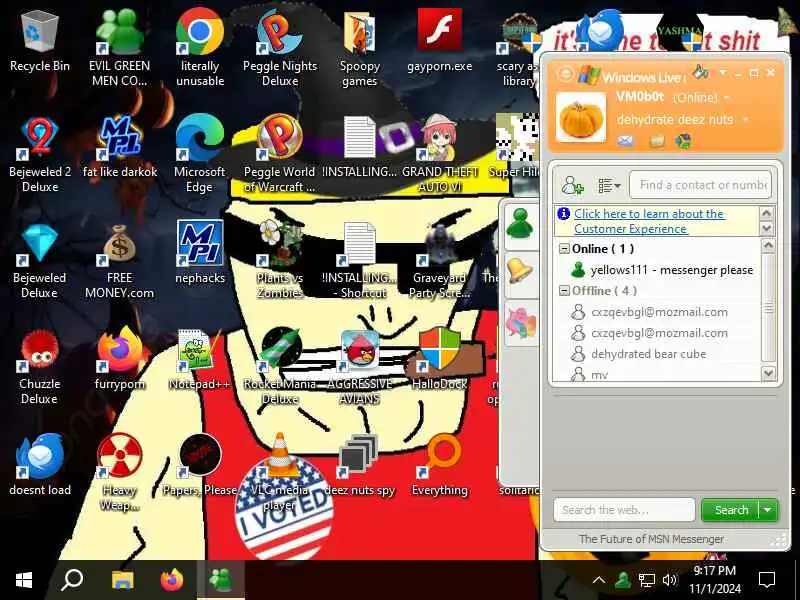Click the green Search button
800x600 pixels.
pyautogui.click(x=731, y=510)
